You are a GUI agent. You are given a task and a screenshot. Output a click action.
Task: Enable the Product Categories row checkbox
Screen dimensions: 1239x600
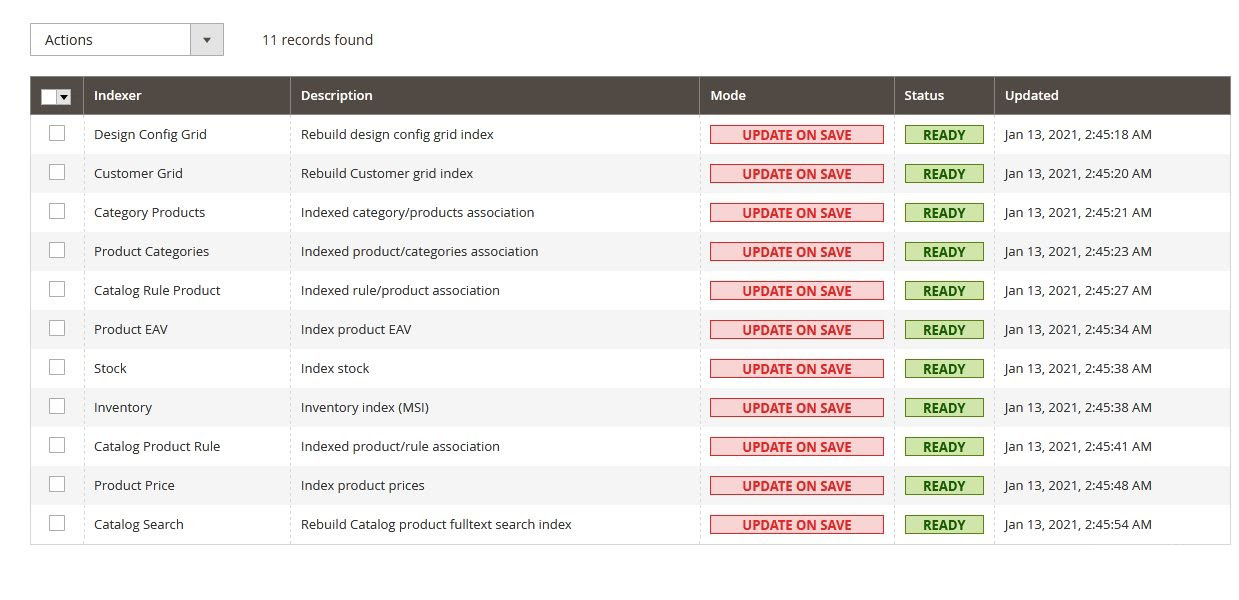(x=57, y=250)
